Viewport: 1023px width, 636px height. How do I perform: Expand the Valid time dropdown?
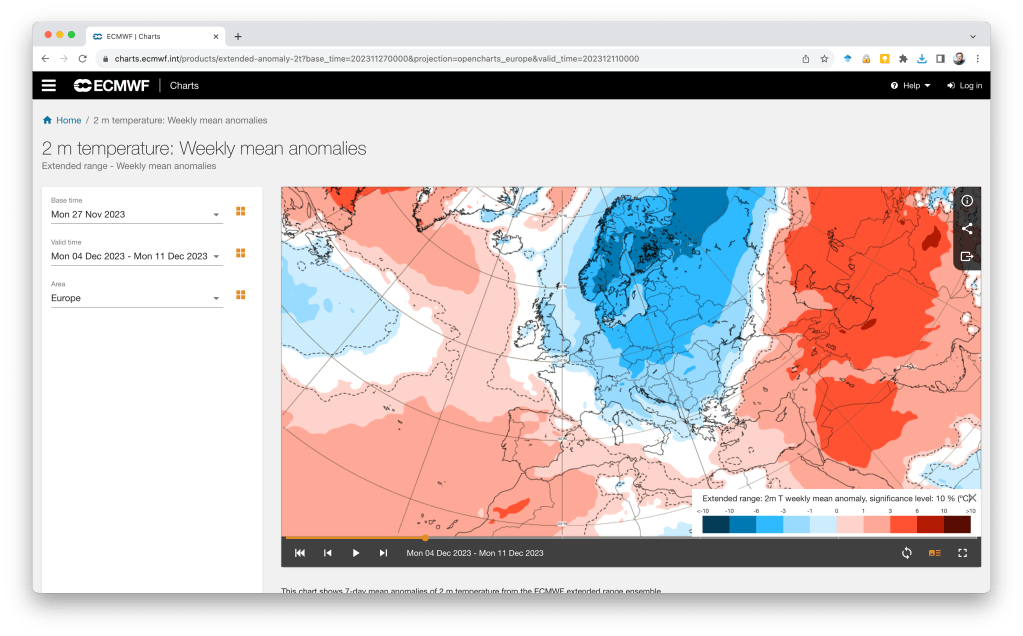point(216,257)
